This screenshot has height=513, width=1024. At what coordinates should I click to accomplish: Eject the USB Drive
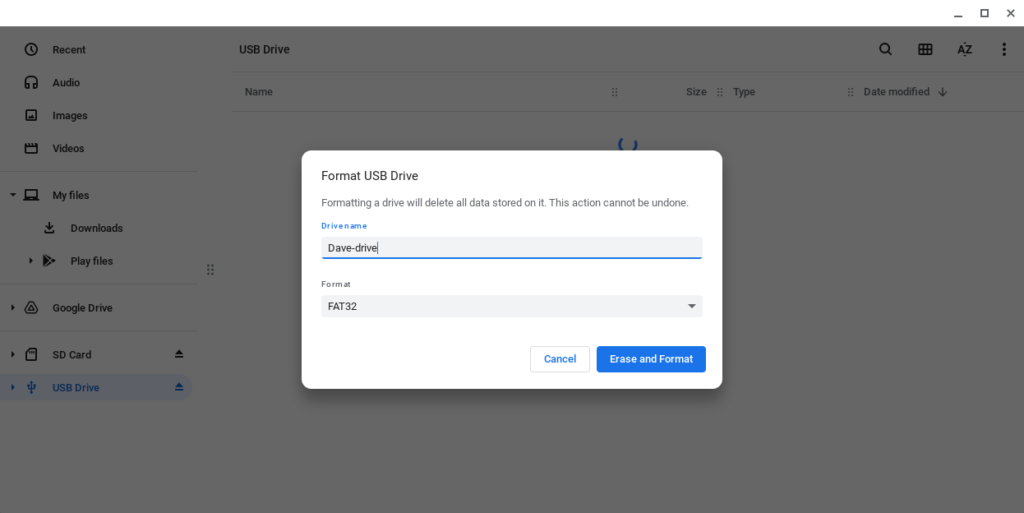click(179, 387)
